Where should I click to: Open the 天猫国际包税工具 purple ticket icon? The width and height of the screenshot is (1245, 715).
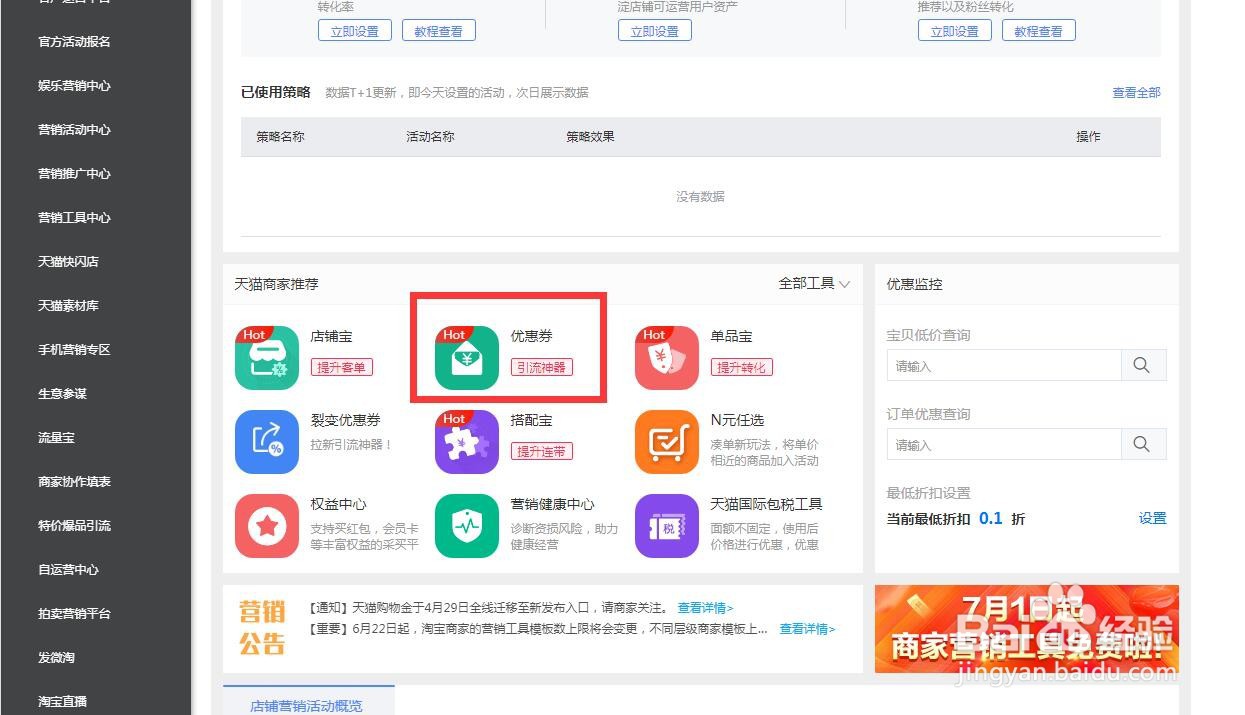(x=667, y=526)
